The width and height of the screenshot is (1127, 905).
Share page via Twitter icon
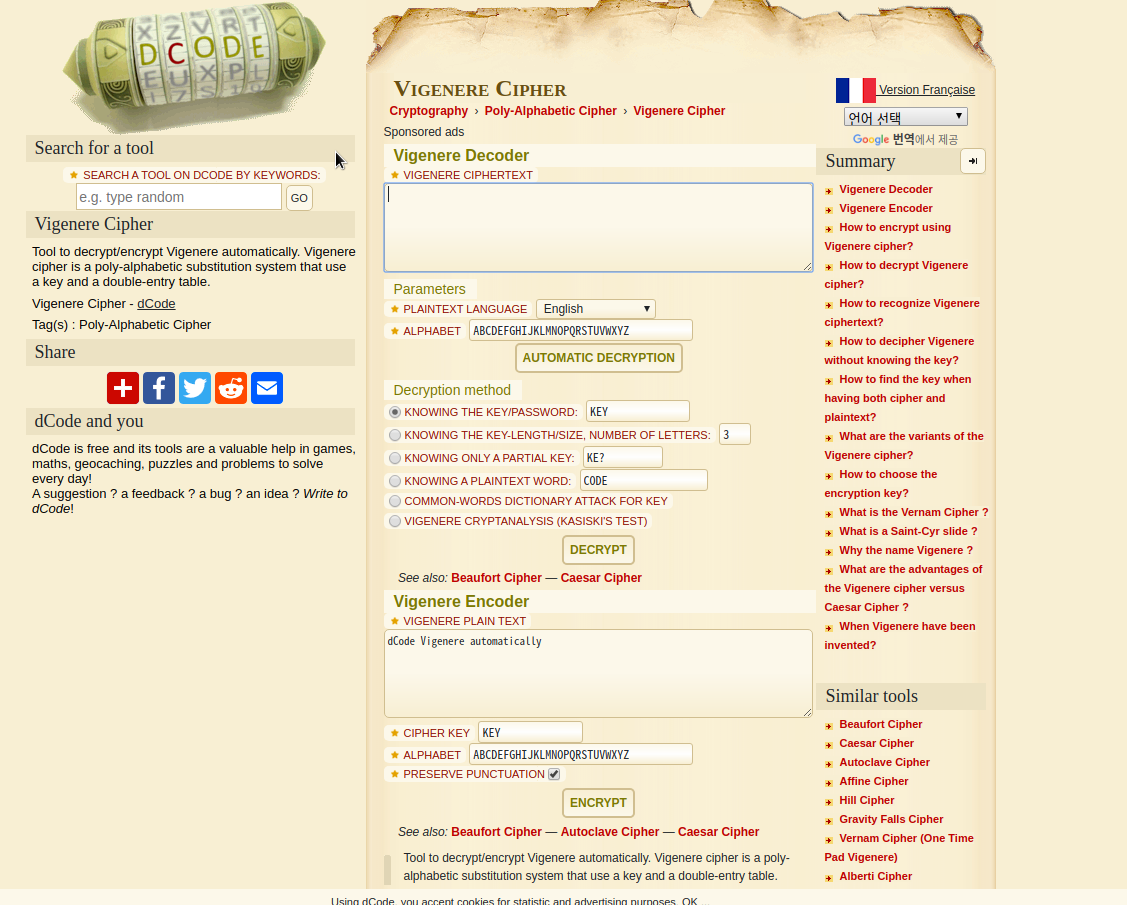pyautogui.click(x=195, y=388)
